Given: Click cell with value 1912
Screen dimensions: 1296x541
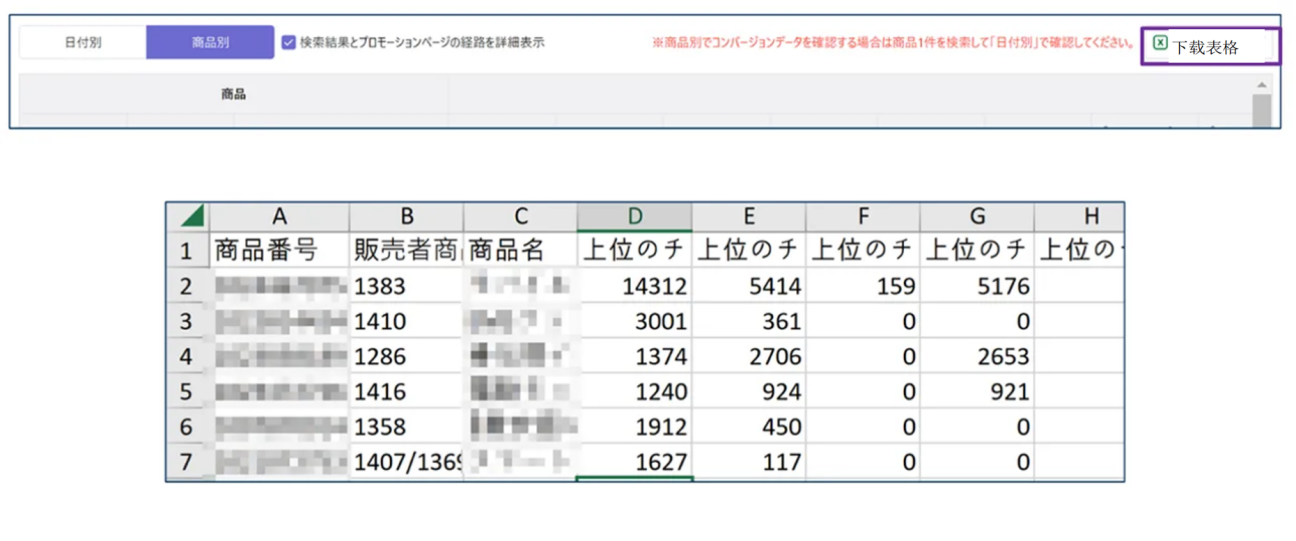Looking at the screenshot, I should [634, 426].
